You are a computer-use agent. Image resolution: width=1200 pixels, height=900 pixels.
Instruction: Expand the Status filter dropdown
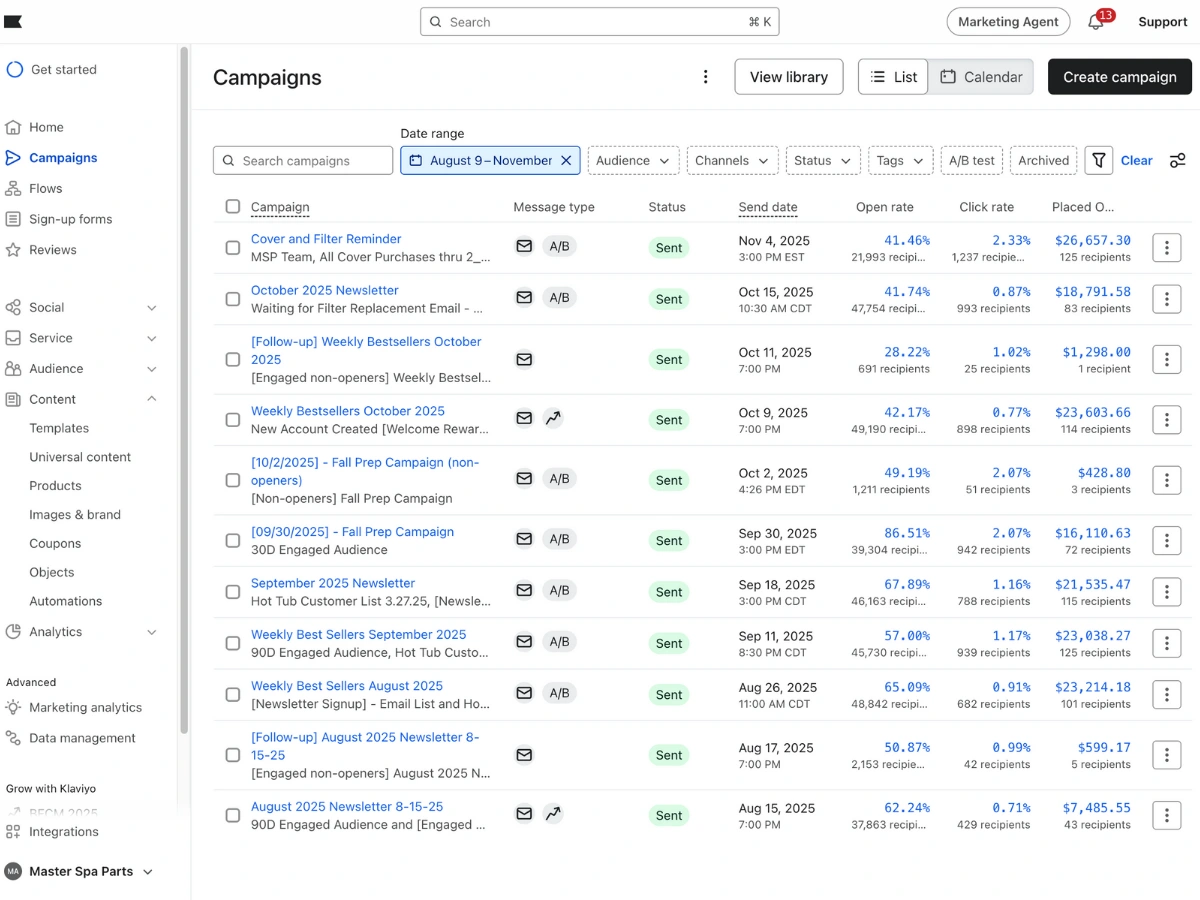[x=822, y=160]
